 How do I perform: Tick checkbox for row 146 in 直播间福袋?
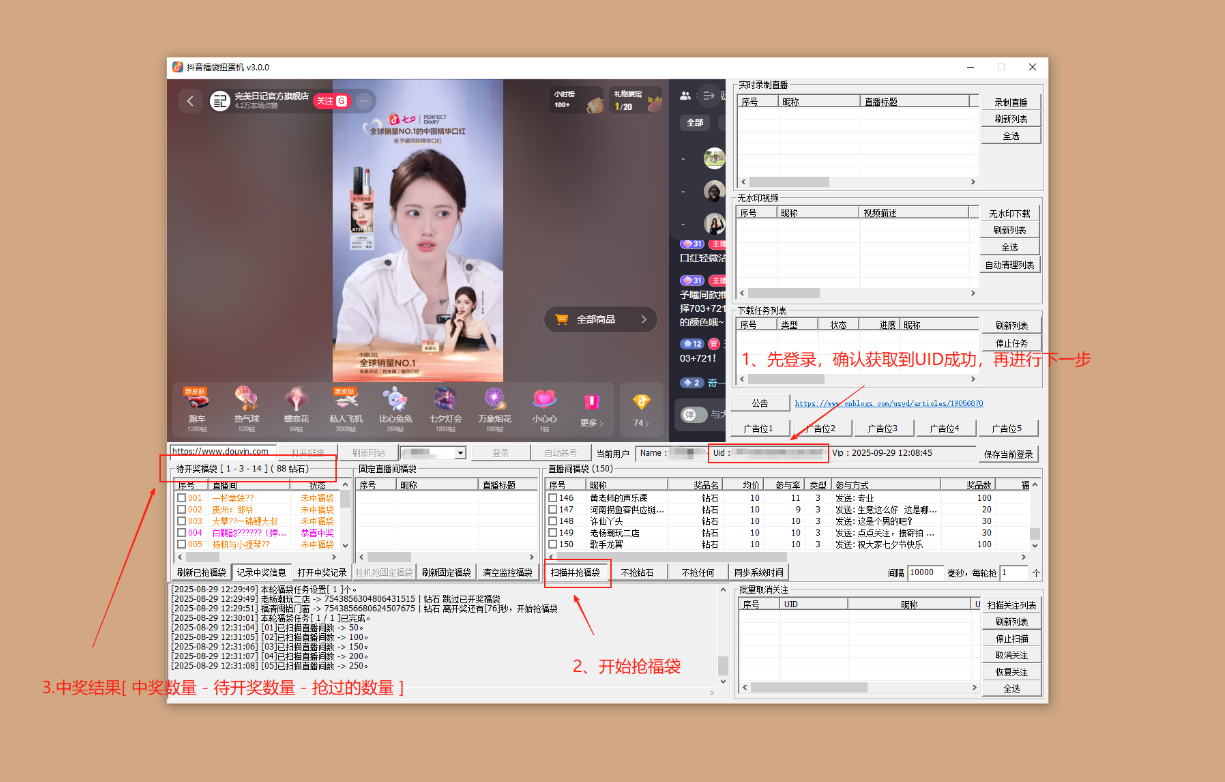552,497
